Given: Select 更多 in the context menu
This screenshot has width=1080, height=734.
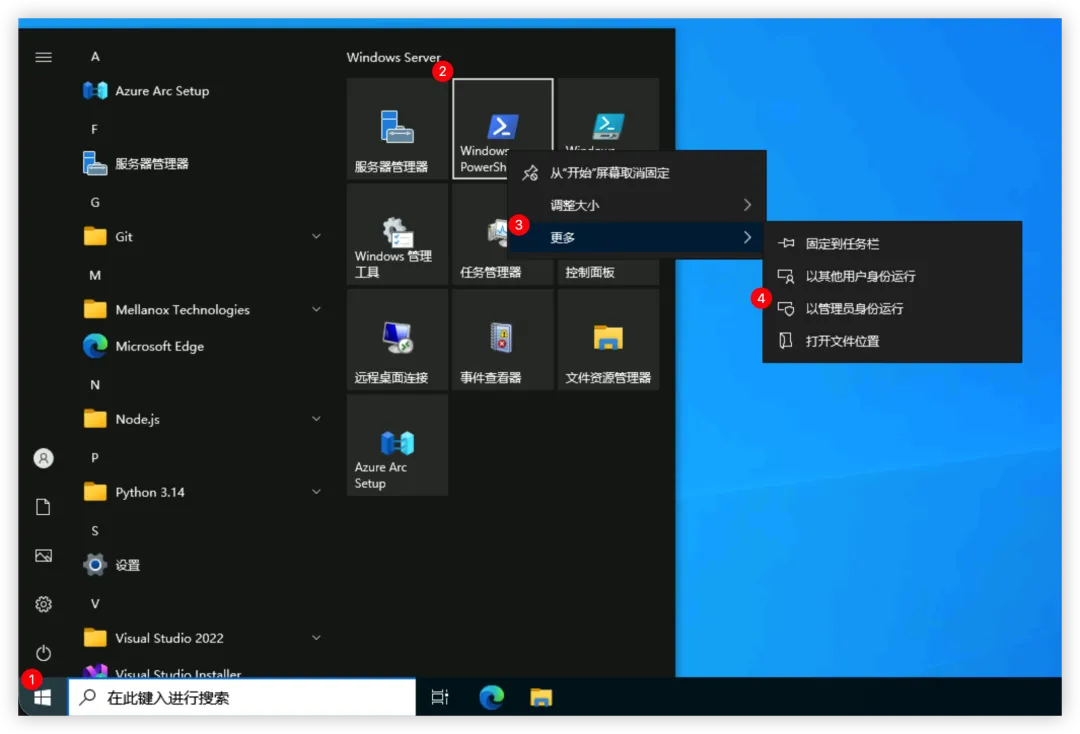Looking at the screenshot, I should [636, 238].
